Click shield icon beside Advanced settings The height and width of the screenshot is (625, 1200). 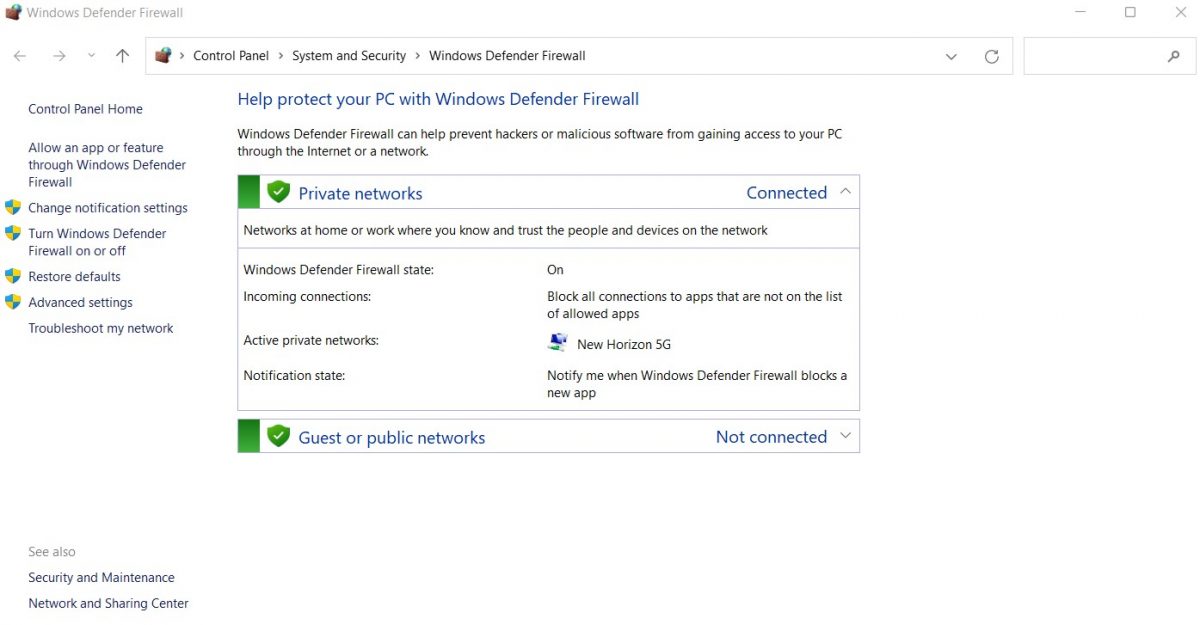click(x=13, y=302)
